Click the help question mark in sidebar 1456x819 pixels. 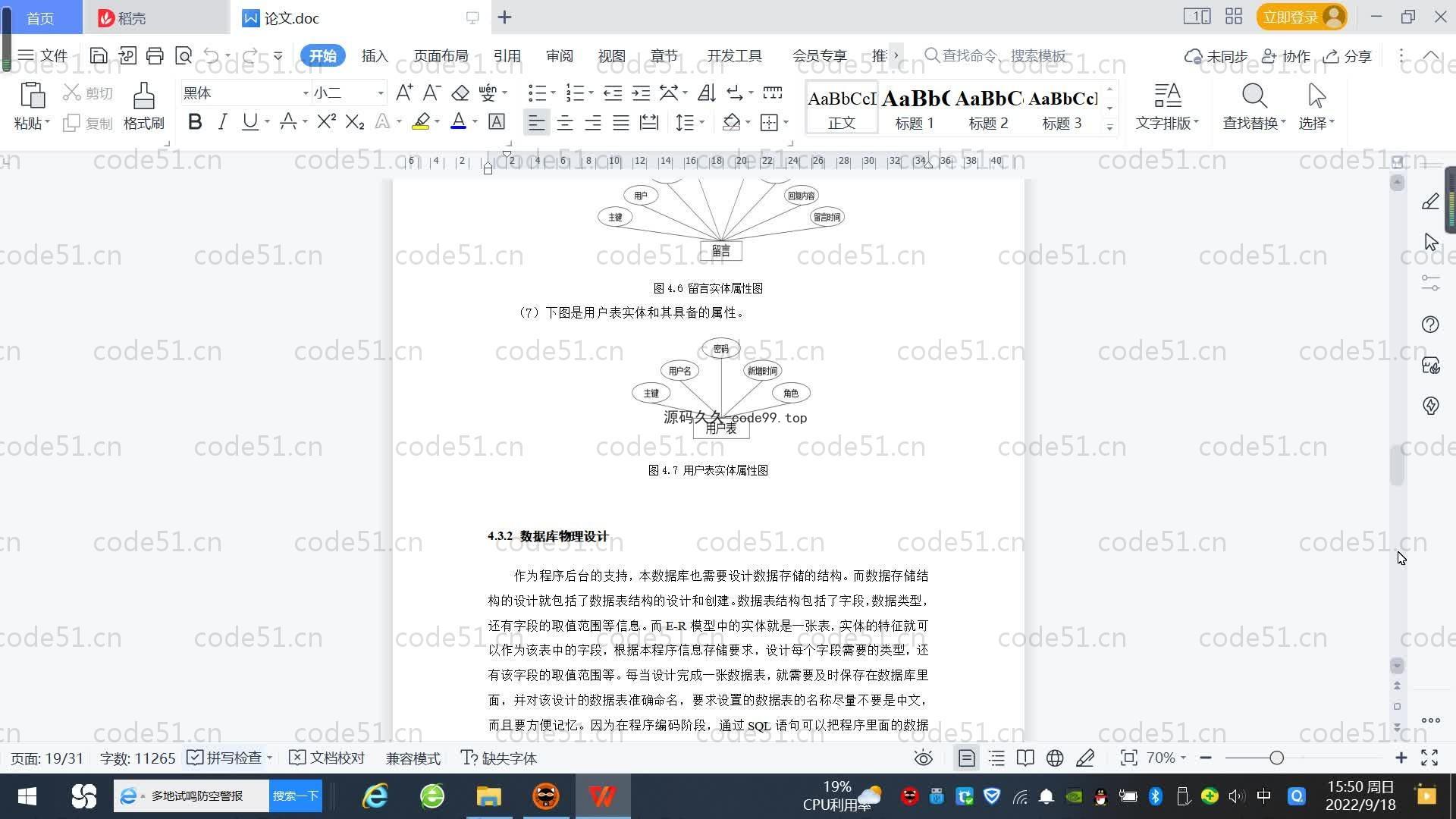click(x=1430, y=325)
